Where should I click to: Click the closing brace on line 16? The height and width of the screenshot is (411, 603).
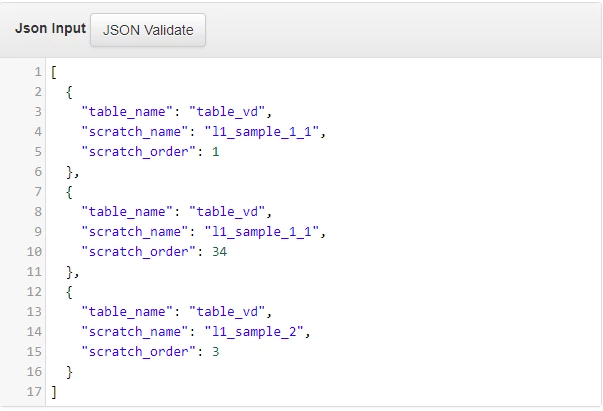[x=69, y=372]
